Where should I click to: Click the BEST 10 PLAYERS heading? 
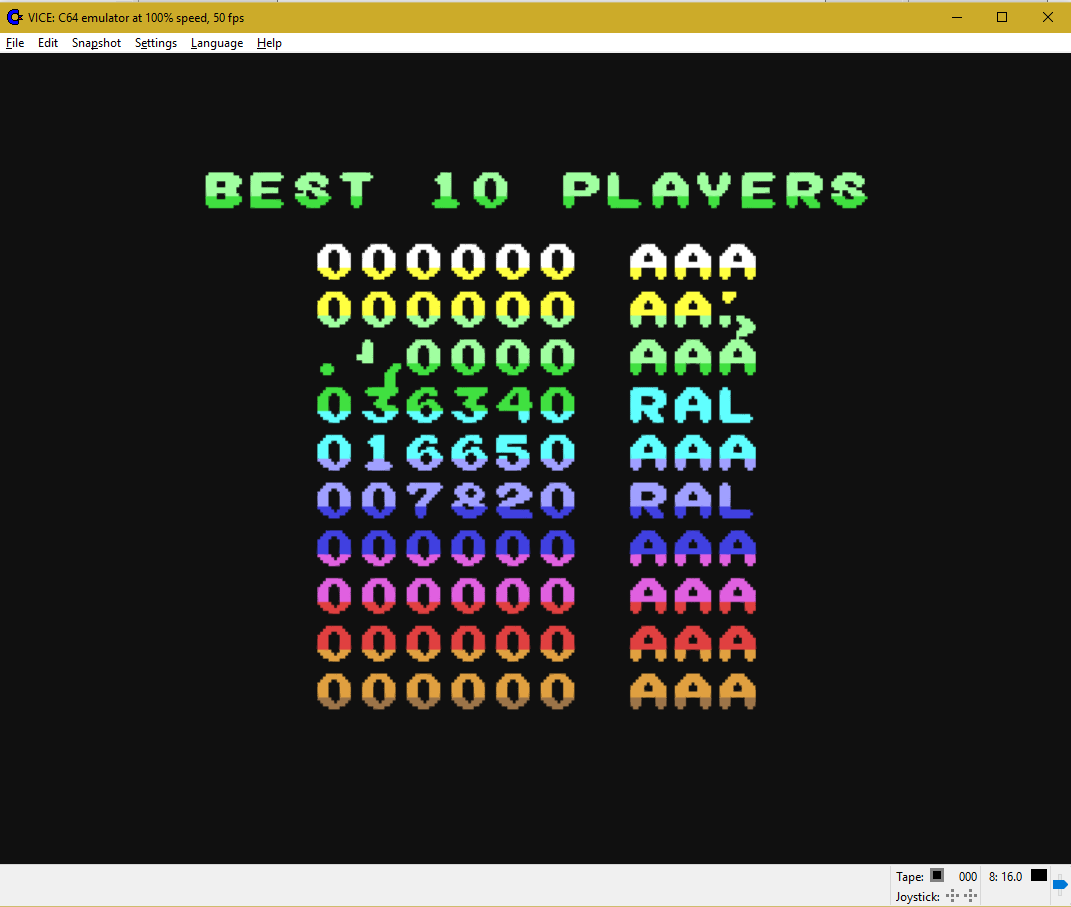[536, 190]
